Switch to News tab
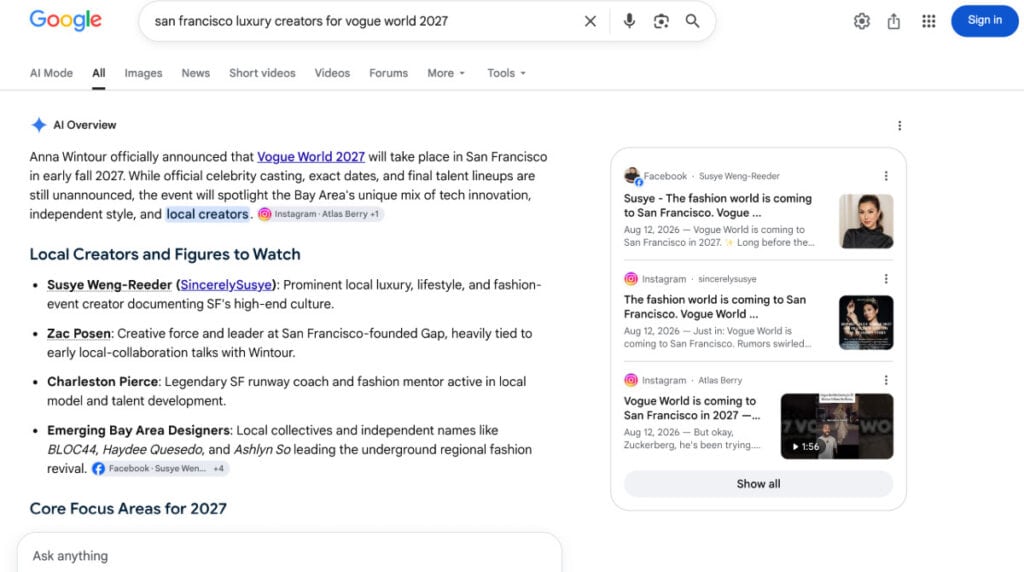The height and width of the screenshot is (572, 1024). pyautogui.click(x=195, y=73)
